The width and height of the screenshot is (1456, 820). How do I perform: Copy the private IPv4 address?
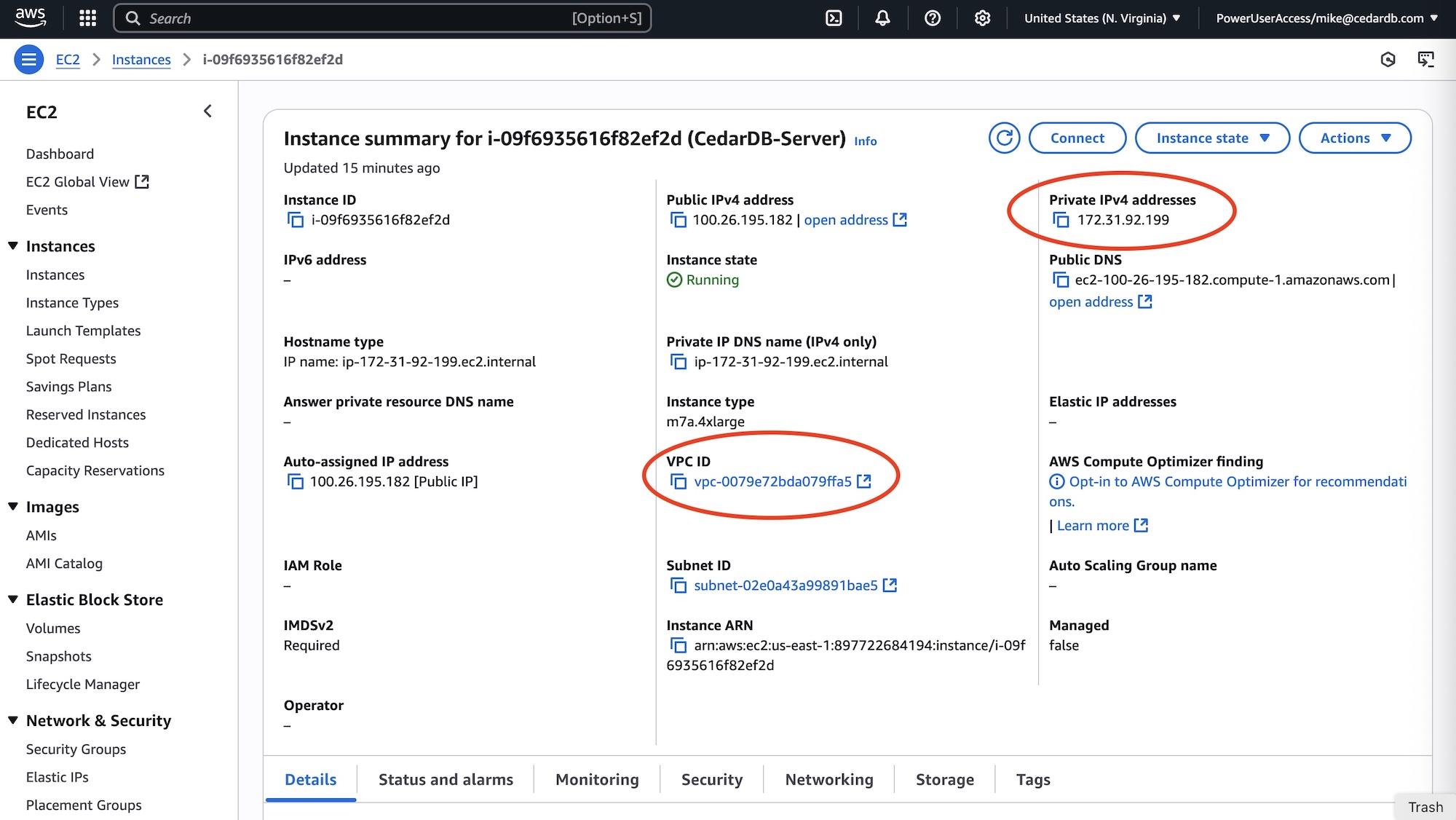[1061, 220]
